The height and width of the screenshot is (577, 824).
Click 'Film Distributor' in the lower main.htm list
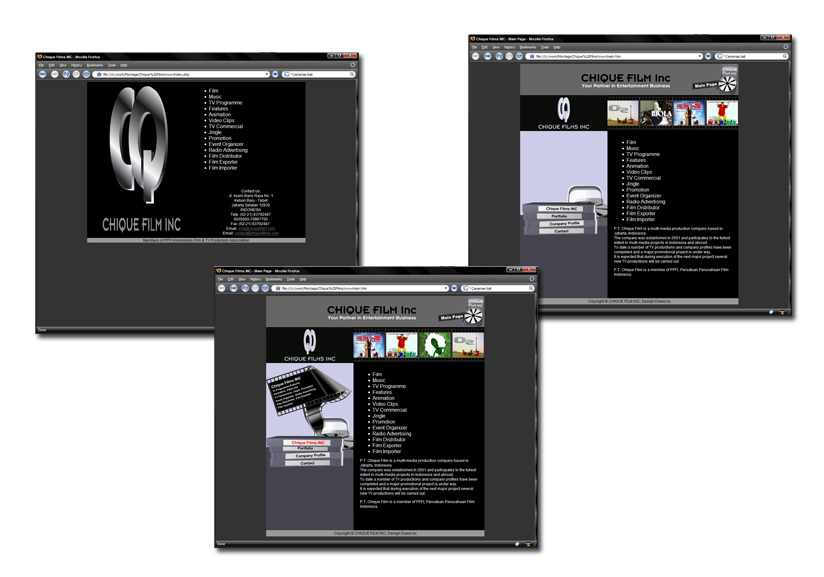click(389, 439)
